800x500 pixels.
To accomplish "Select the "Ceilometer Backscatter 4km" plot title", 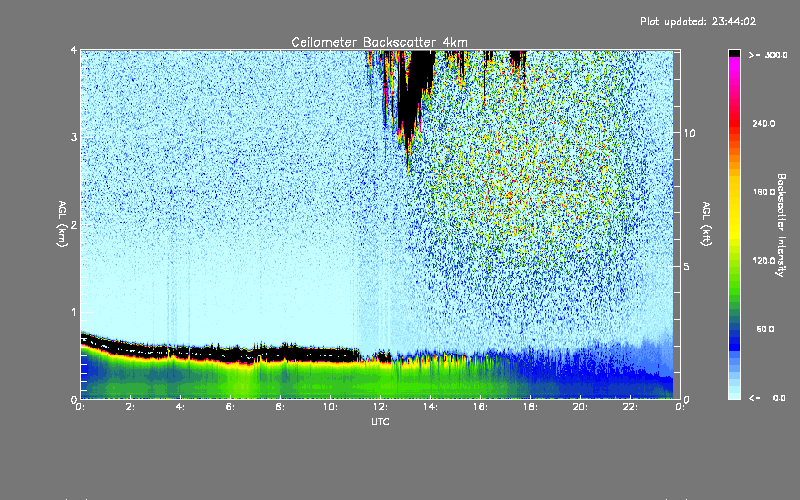I will pyautogui.click(x=379, y=42).
